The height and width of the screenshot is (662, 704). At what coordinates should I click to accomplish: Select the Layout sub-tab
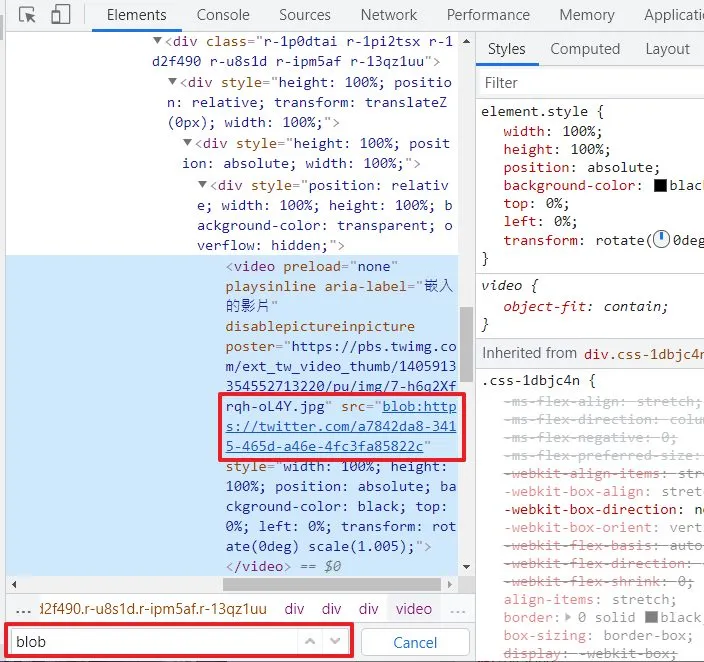coord(667,49)
